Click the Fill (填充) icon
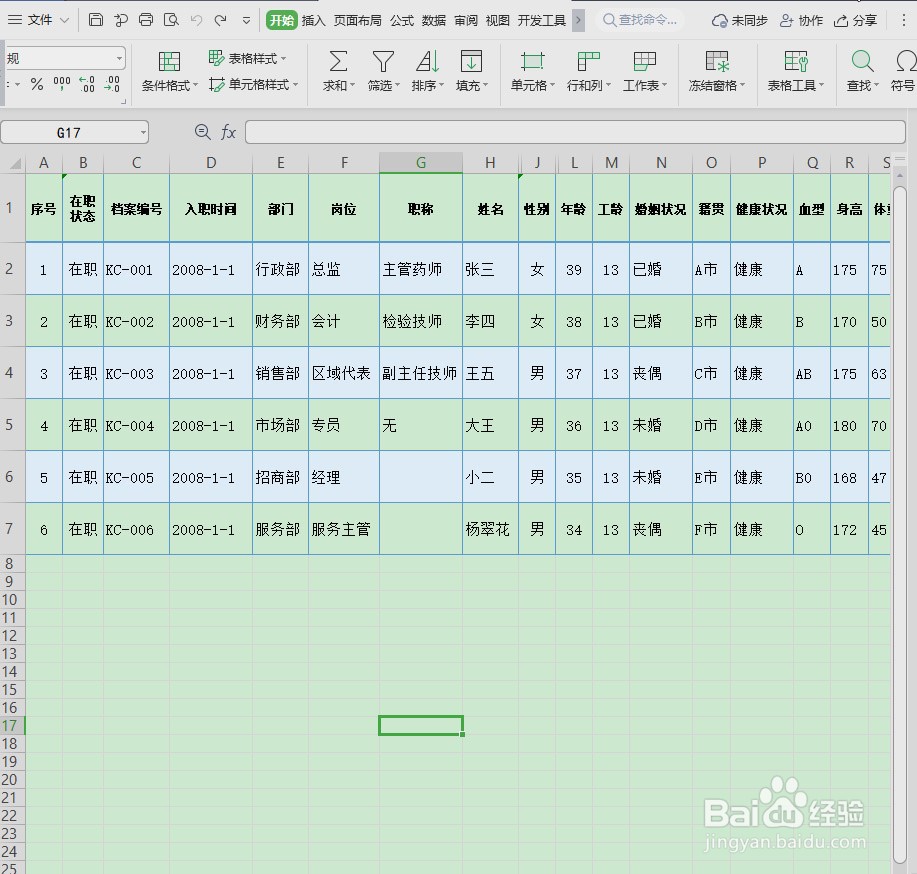917x874 pixels. pos(471,61)
